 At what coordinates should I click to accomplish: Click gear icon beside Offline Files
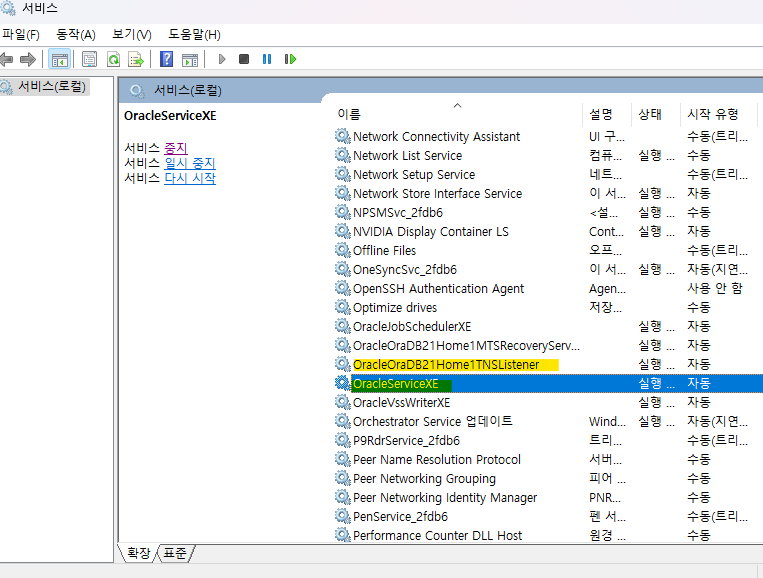[x=343, y=251]
